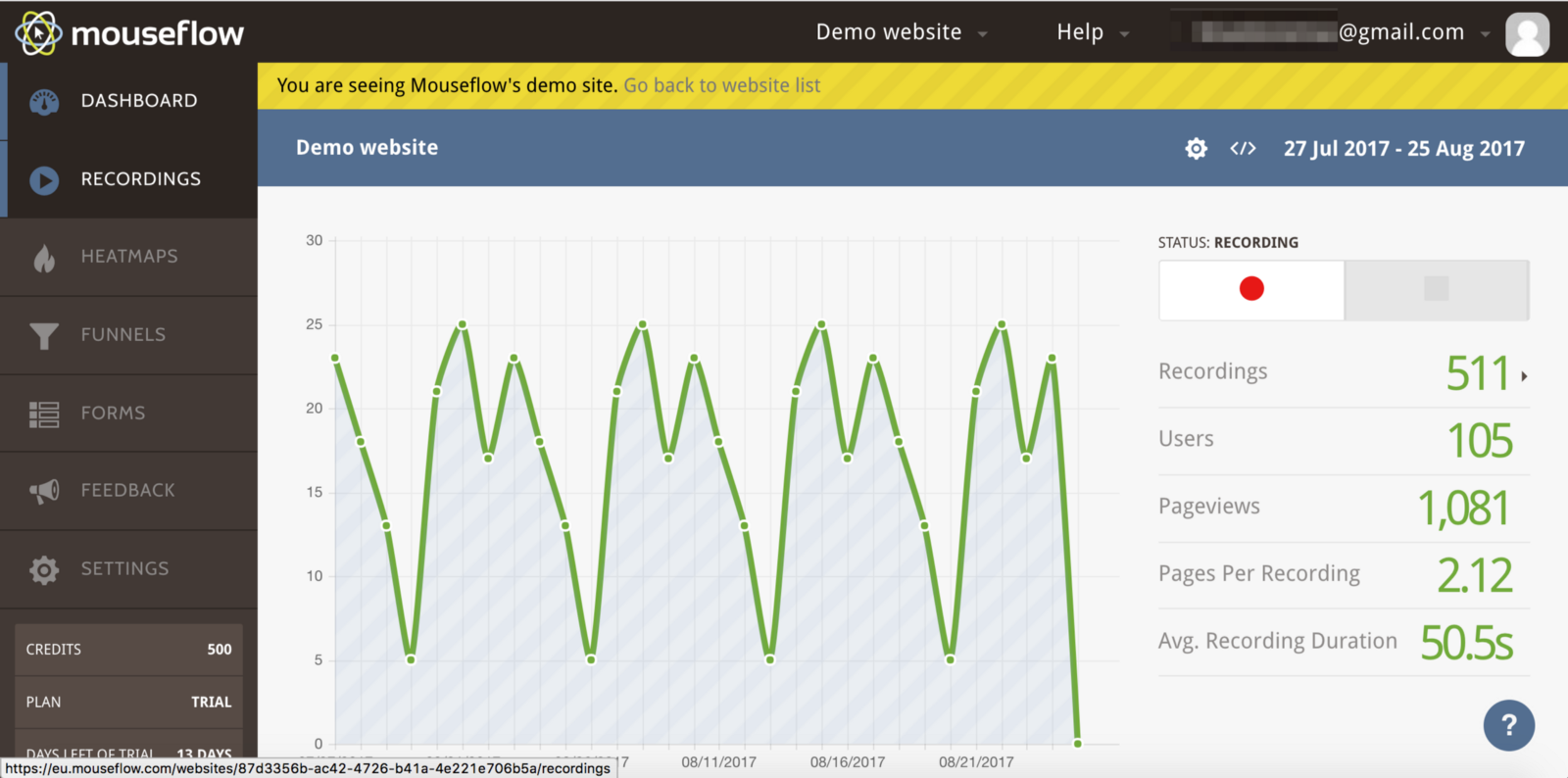Click the Avg. Recording Duration value 50.5s
Image resolution: width=1568 pixels, height=778 pixels.
pos(1467,644)
